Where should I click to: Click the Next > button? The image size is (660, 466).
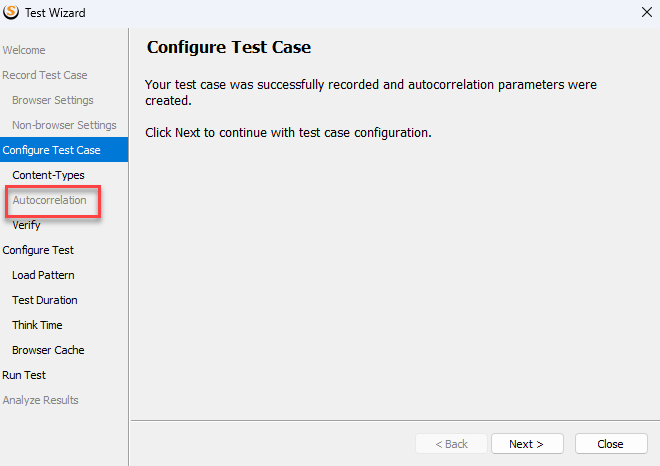pos(527,444)
